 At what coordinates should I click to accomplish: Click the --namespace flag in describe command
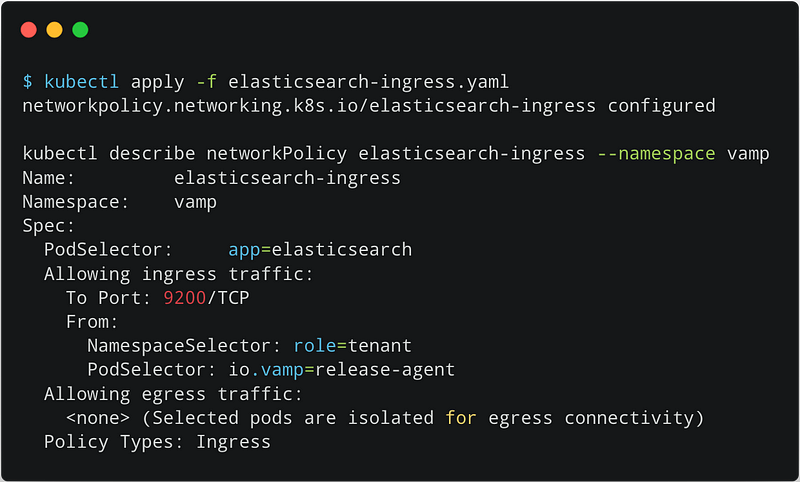point(657,154)
